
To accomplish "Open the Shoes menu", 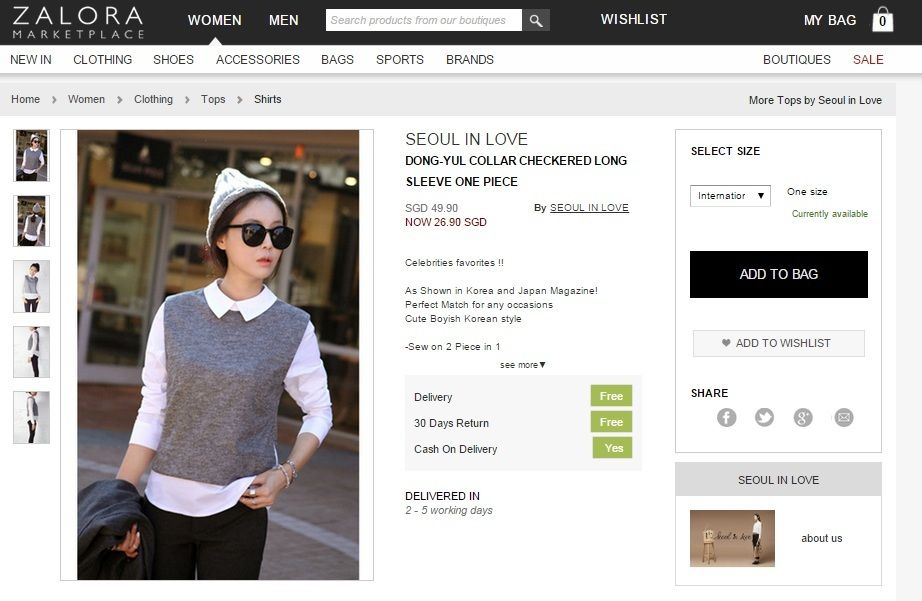I will click(173, 60).
